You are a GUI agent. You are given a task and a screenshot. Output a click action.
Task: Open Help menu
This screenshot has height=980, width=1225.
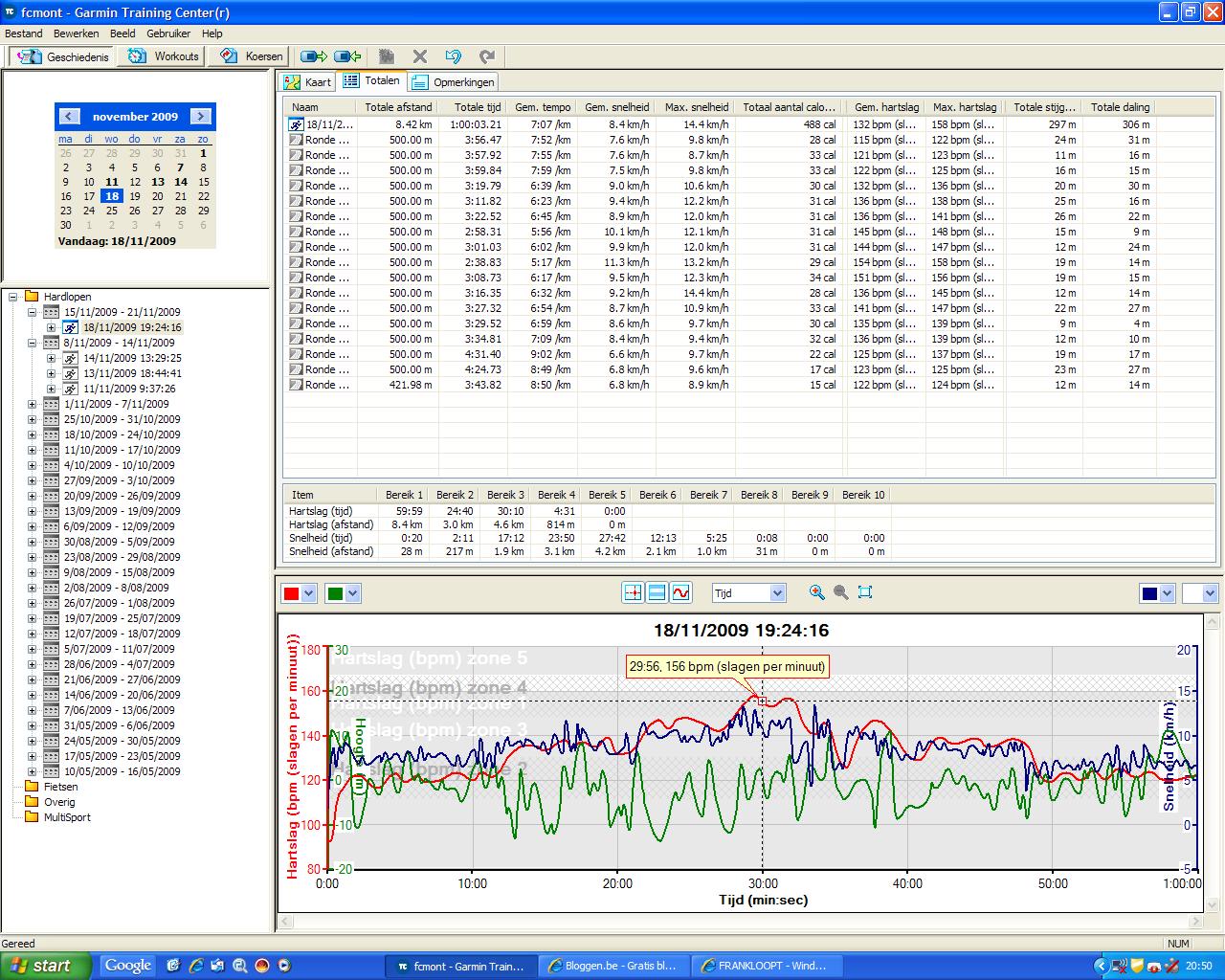(x=212, y=33)
